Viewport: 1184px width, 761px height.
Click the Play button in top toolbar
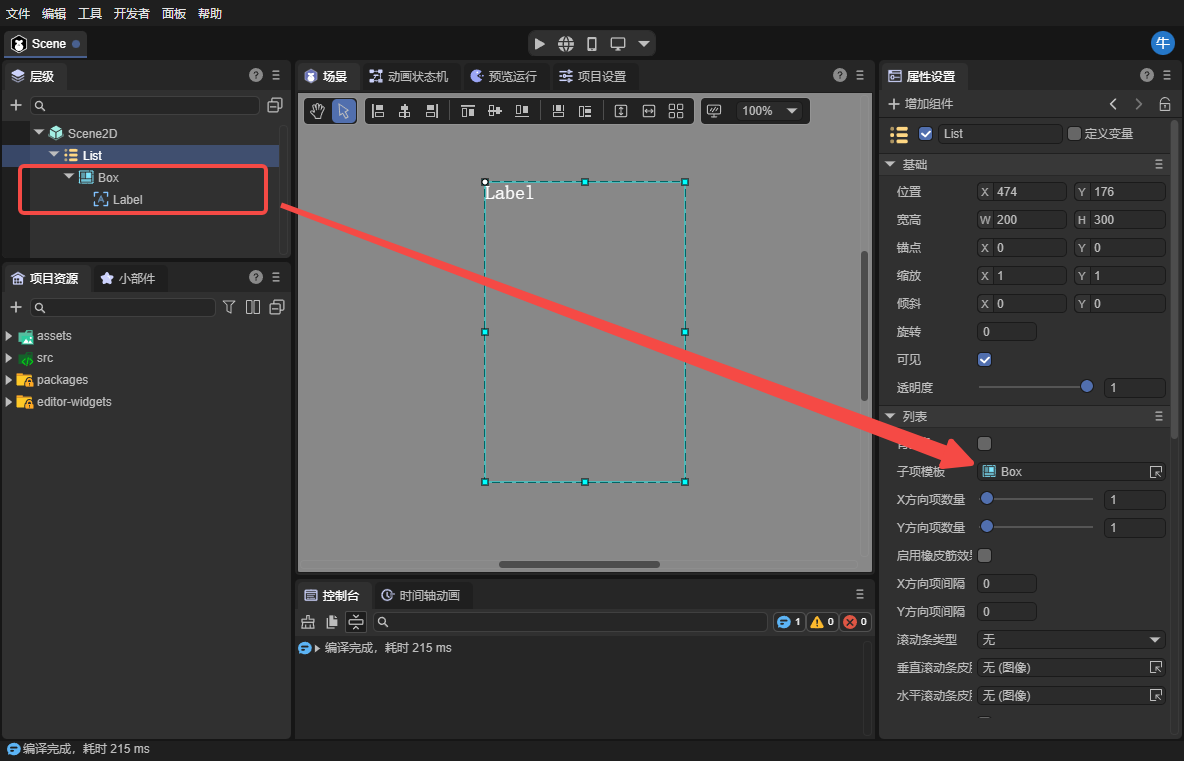click(540, 44)
